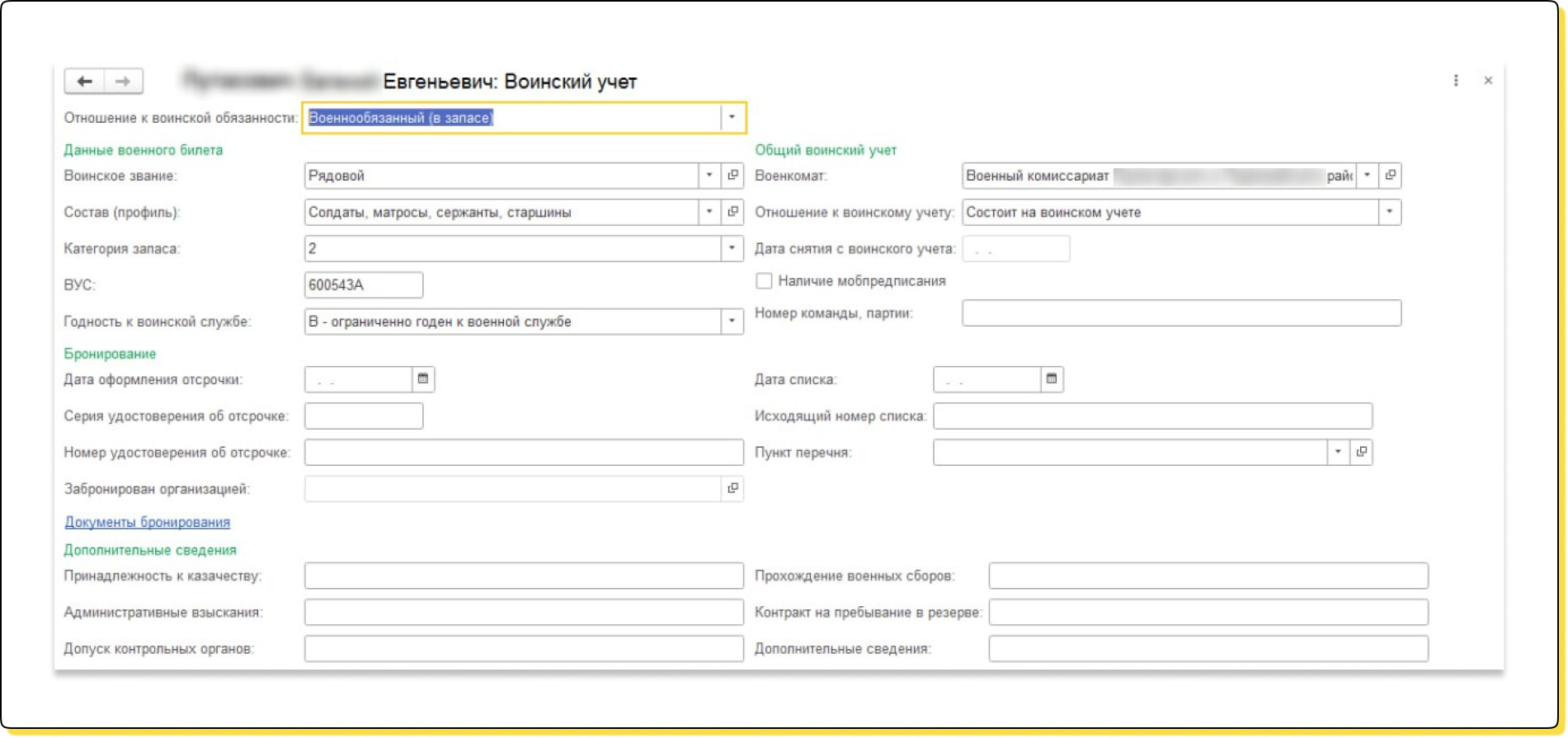This screenshot has height=738, width=1568.
Task: Open the Состав (профиль) record via its open icon
Action: tap(732, 212)
